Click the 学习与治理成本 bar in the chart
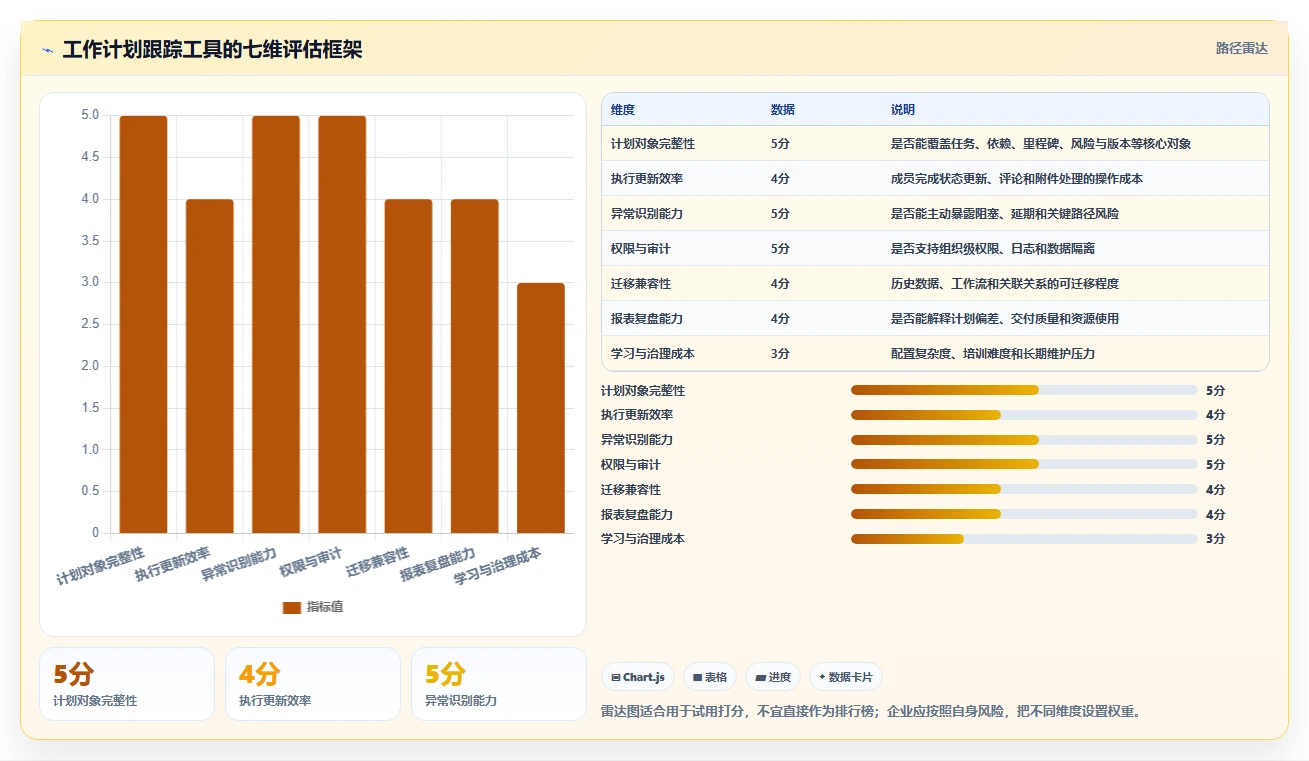The image size is (1309, 761). [x=541, y=408]
